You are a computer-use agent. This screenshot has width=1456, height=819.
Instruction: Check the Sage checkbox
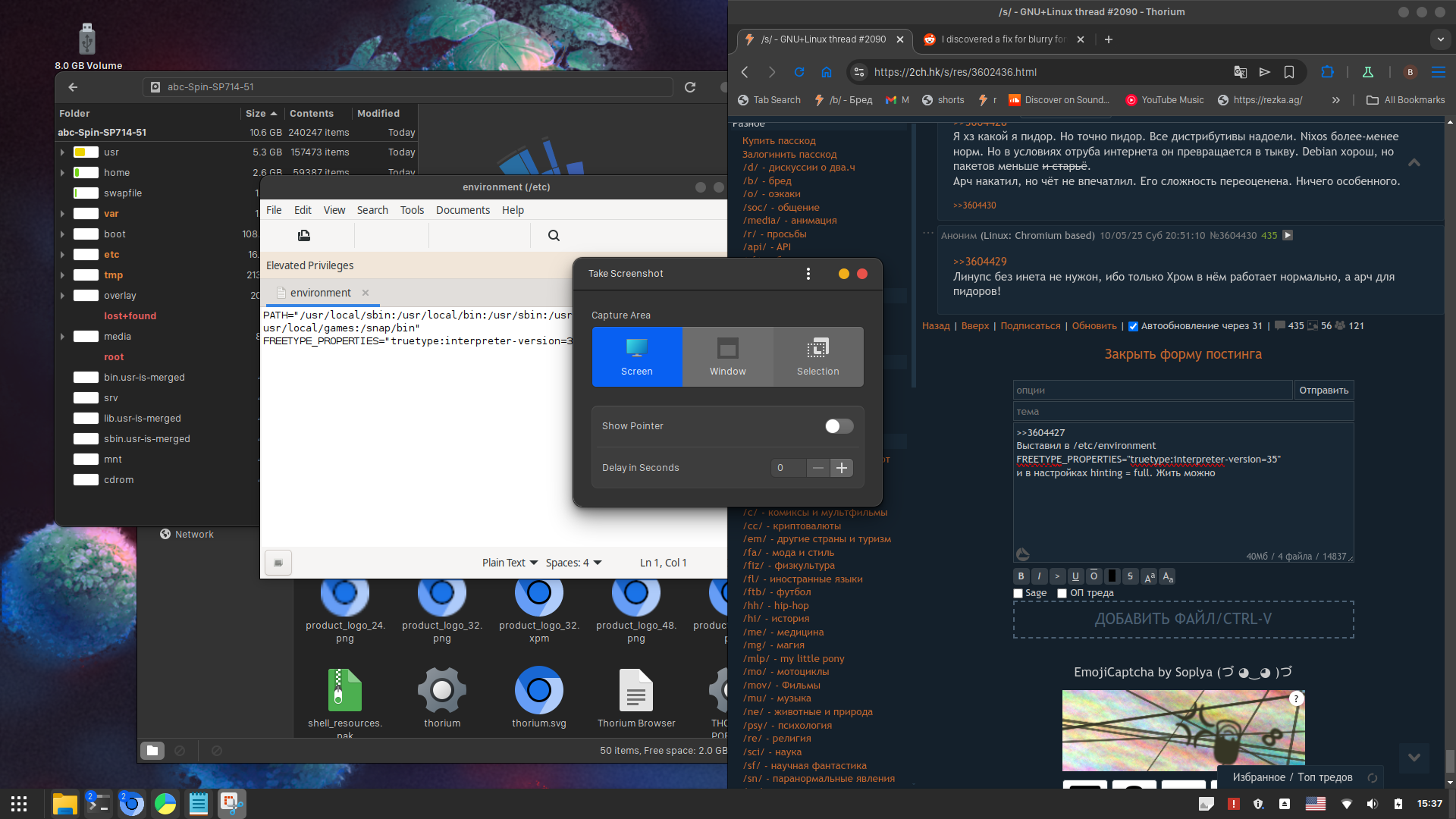(x=1018, y=593)
